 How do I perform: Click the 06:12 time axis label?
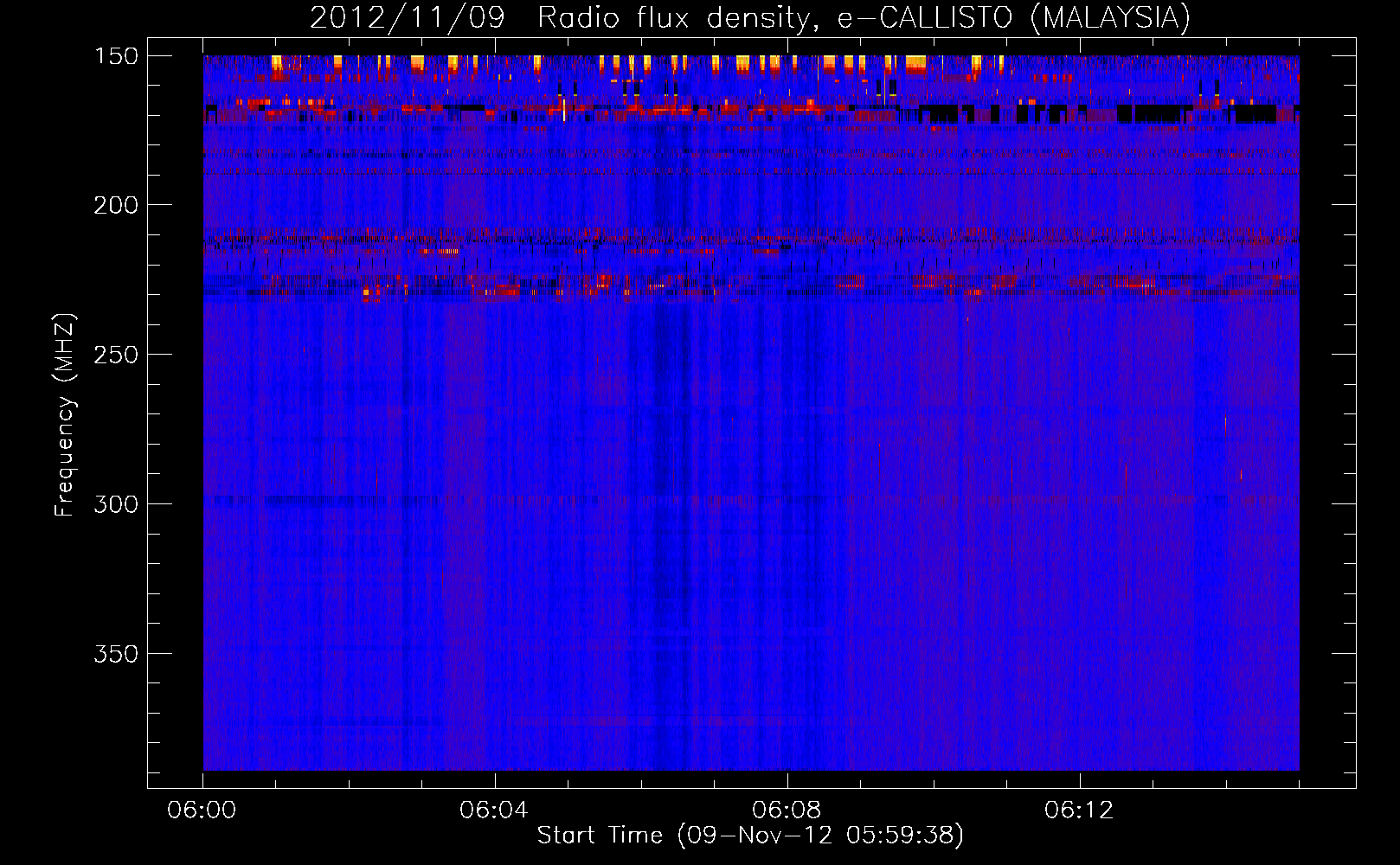click(x=1079, y=811)
